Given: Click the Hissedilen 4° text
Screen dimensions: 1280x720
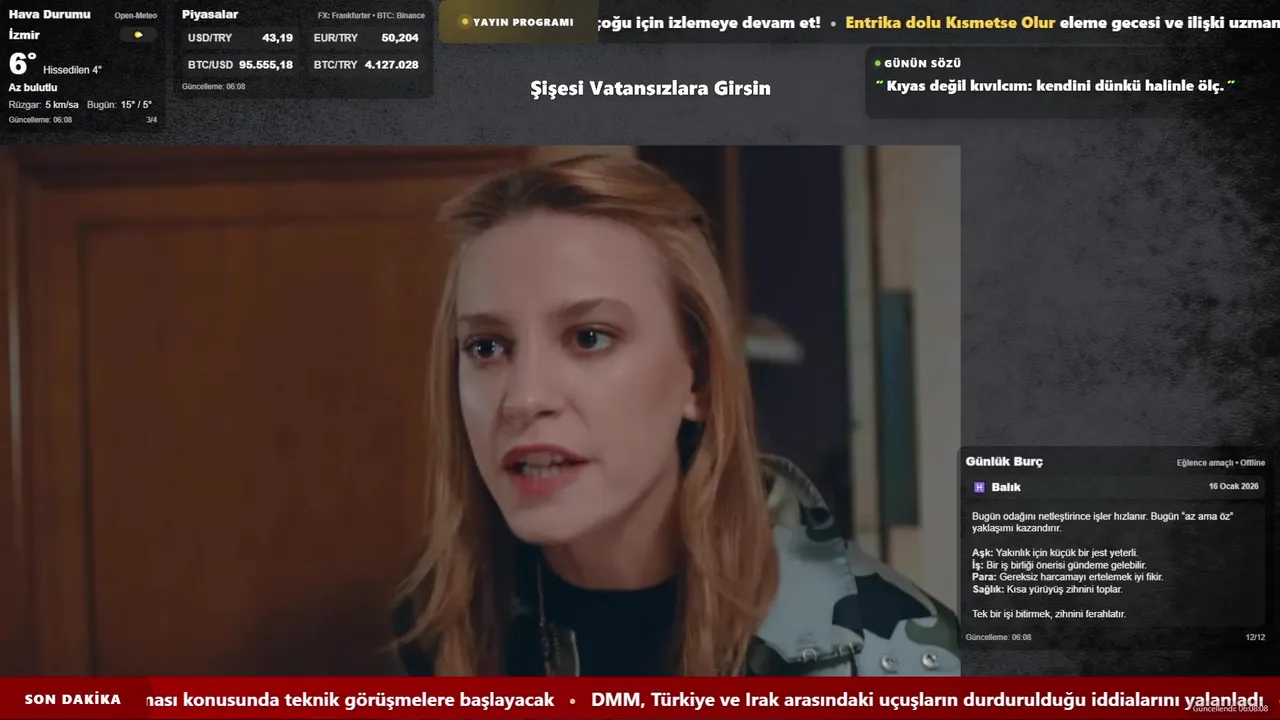Looking at the screenshot, I should [x=72, y=70].
